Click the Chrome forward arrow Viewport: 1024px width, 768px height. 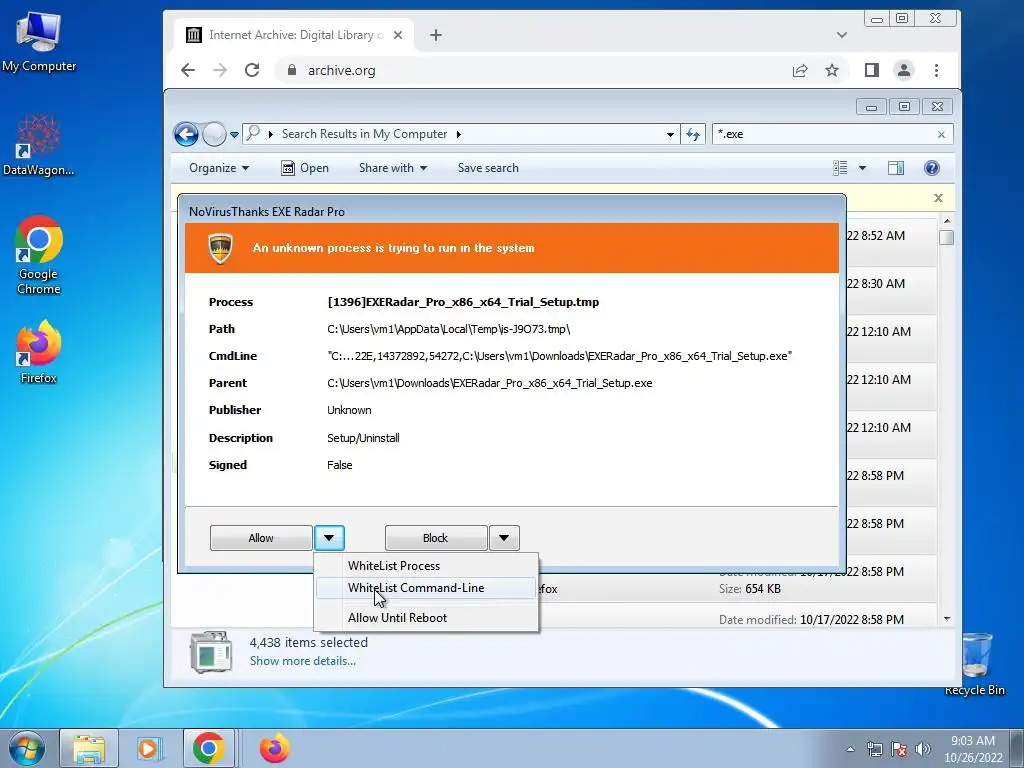(x=220, y=71)
